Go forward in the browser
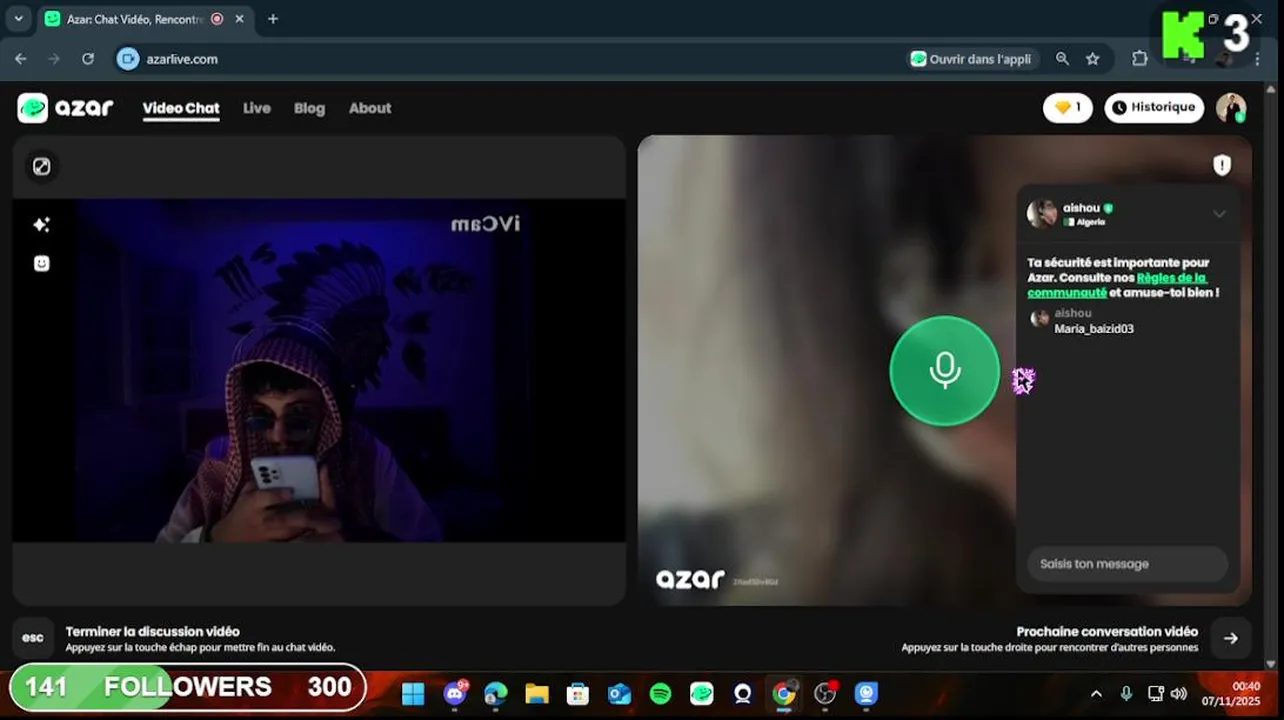Image resolution: width=1284 pixels, height=720 pixels. tap(54, 59)
